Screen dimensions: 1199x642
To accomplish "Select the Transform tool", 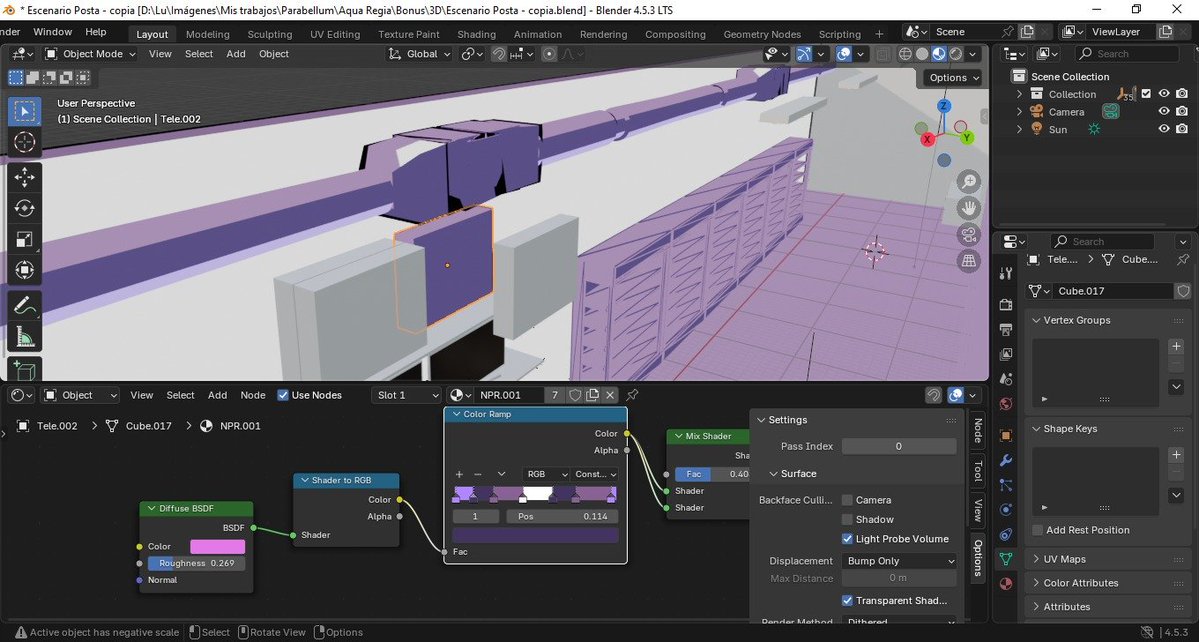I will pyautogui.click(x=24, y=270).
